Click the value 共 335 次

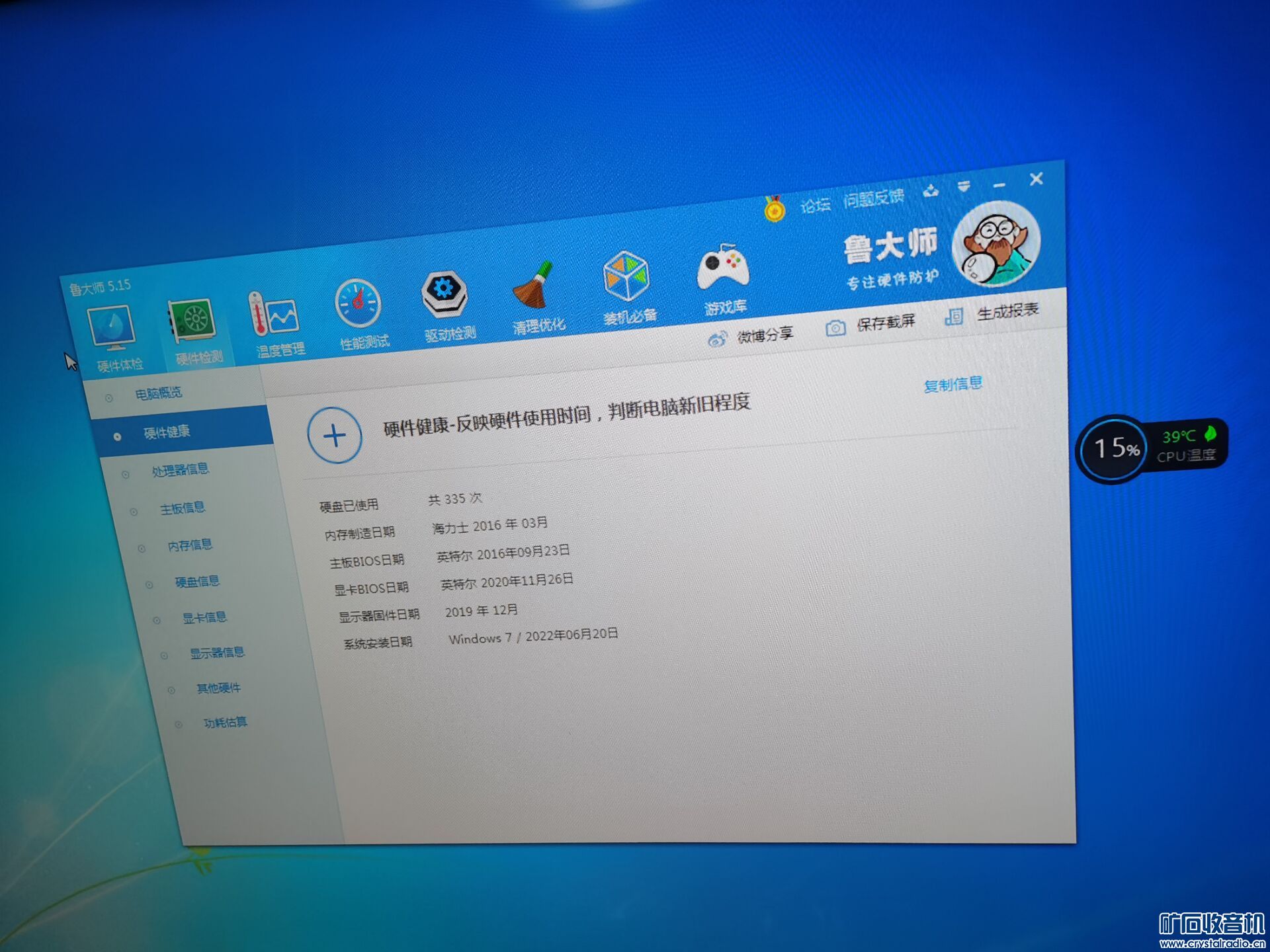coord(454,499)
